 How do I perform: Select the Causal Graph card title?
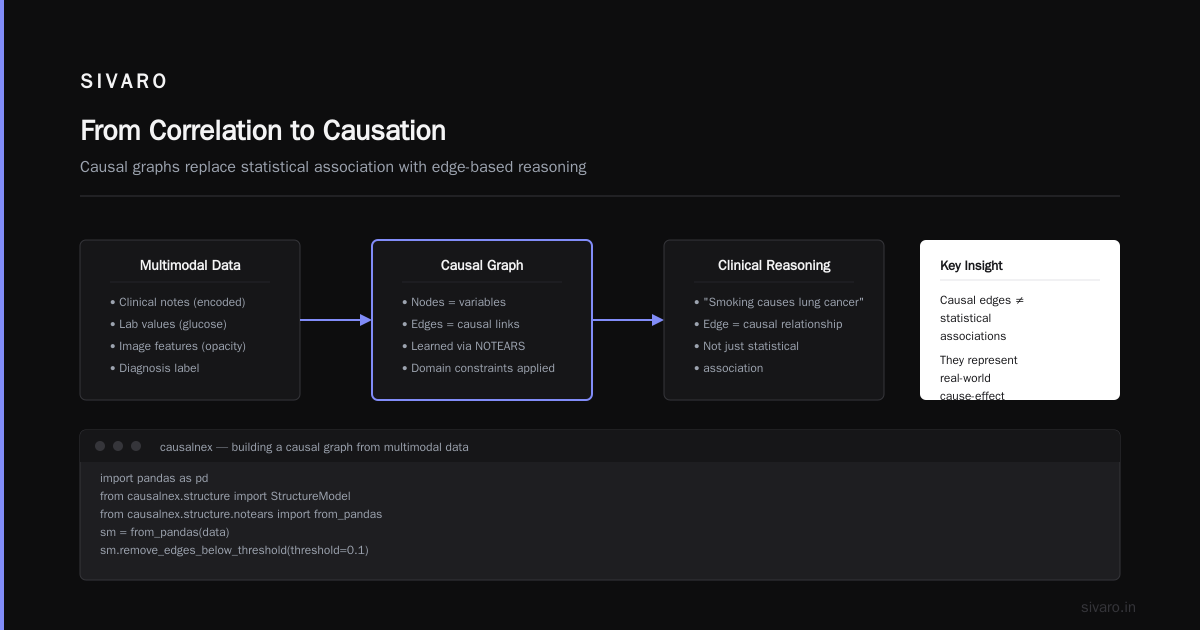click(x=482, y=265)
